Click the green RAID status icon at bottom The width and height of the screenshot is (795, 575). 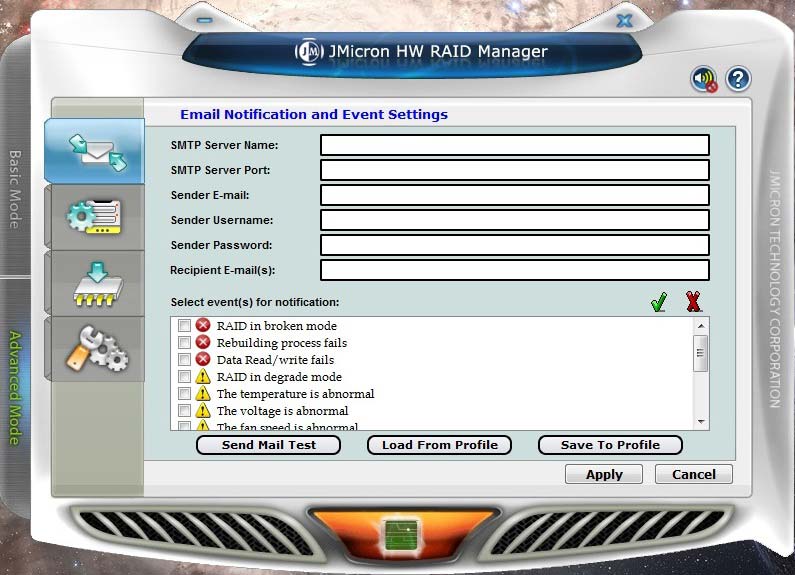[399, 534]
